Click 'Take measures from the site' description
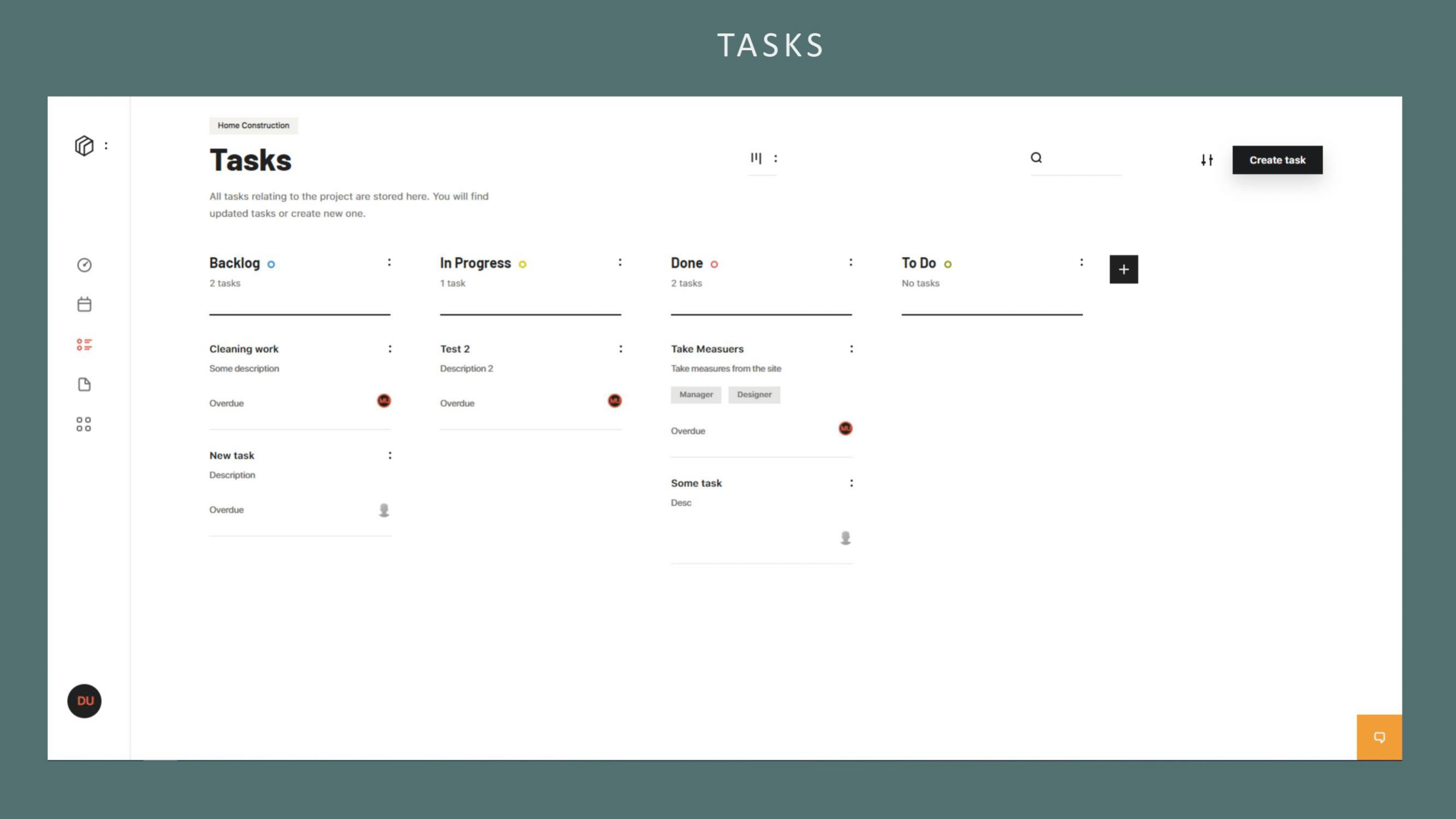 pos(726,369)
